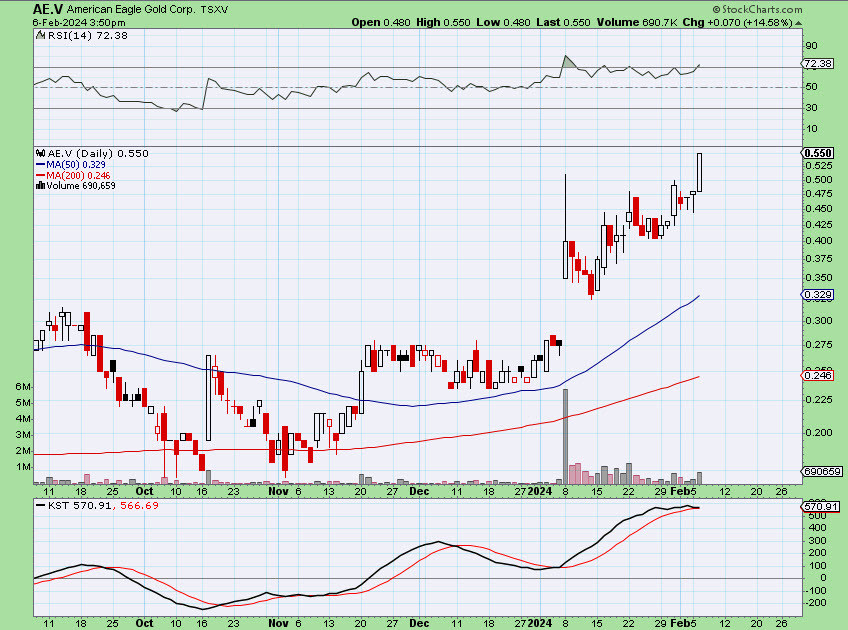Viewport: 848px width, 630px height.
Task: Click the Oct label below the KST panel
Action: [x=144, y=623]
